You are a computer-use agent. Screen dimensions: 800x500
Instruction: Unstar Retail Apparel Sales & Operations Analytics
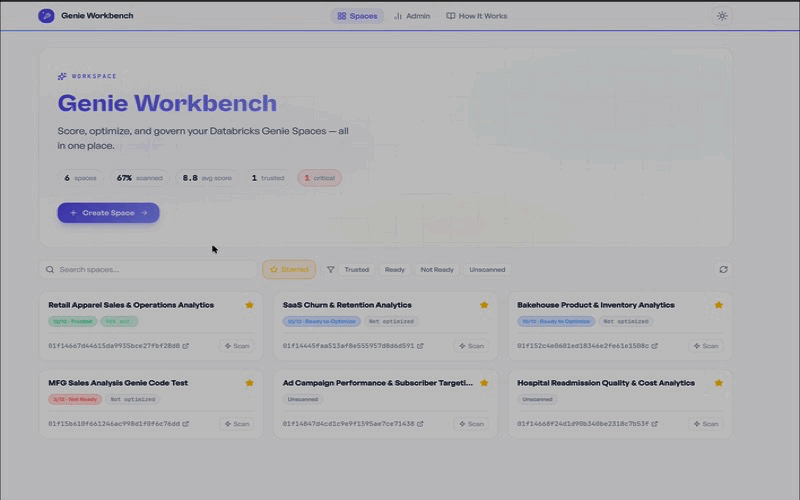[249, 305]
